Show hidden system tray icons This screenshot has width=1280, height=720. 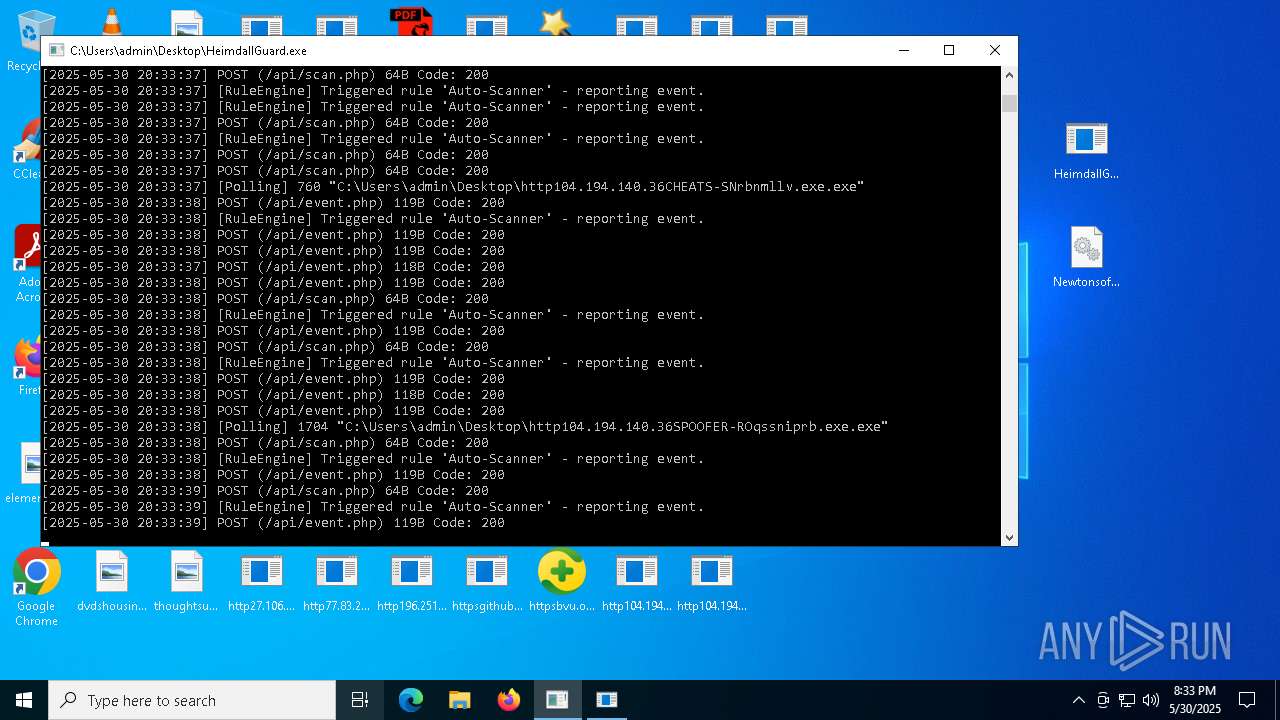coord(1078,700)
